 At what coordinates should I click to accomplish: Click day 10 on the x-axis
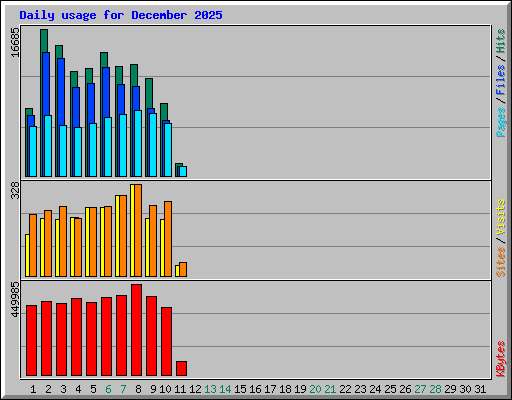[x=165, y=389]
